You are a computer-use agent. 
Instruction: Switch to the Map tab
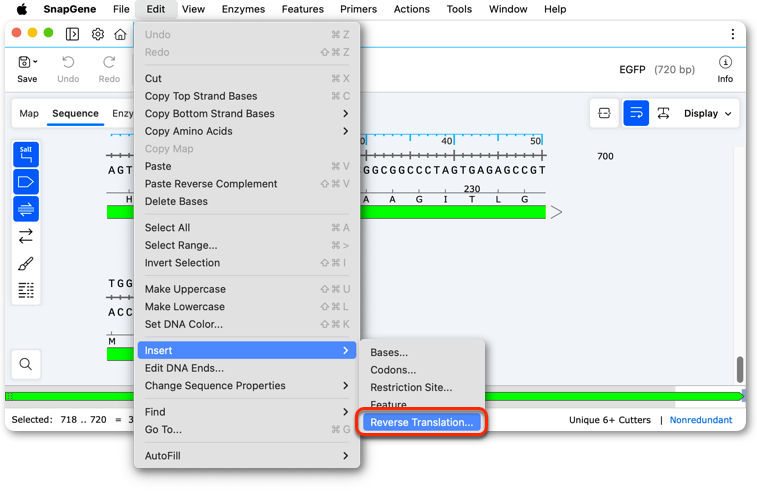coord(29,113)
